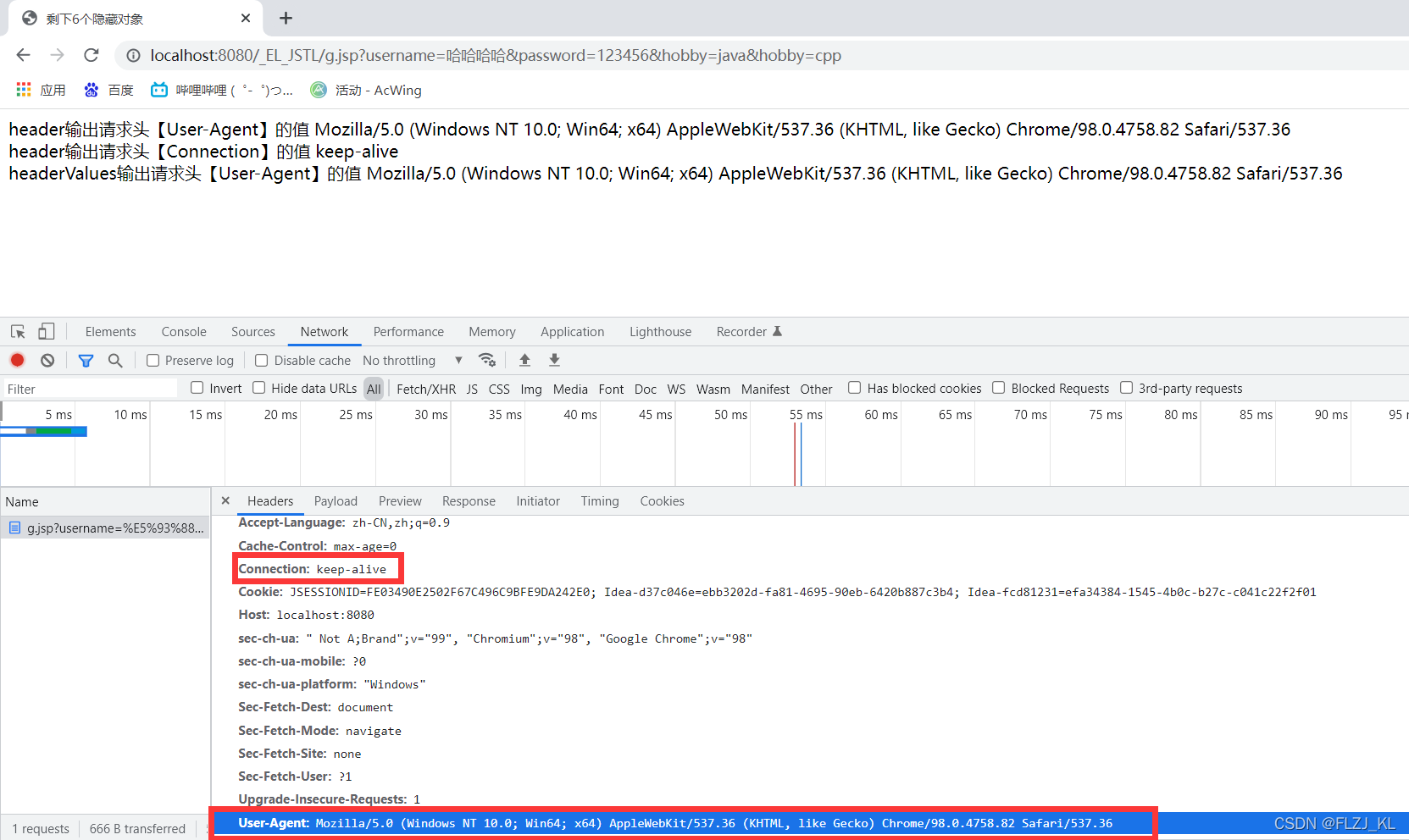The width and height of the screenshot is (1409, 840).
Task: Sort requests by the Name column header
Action: point(105,501)
